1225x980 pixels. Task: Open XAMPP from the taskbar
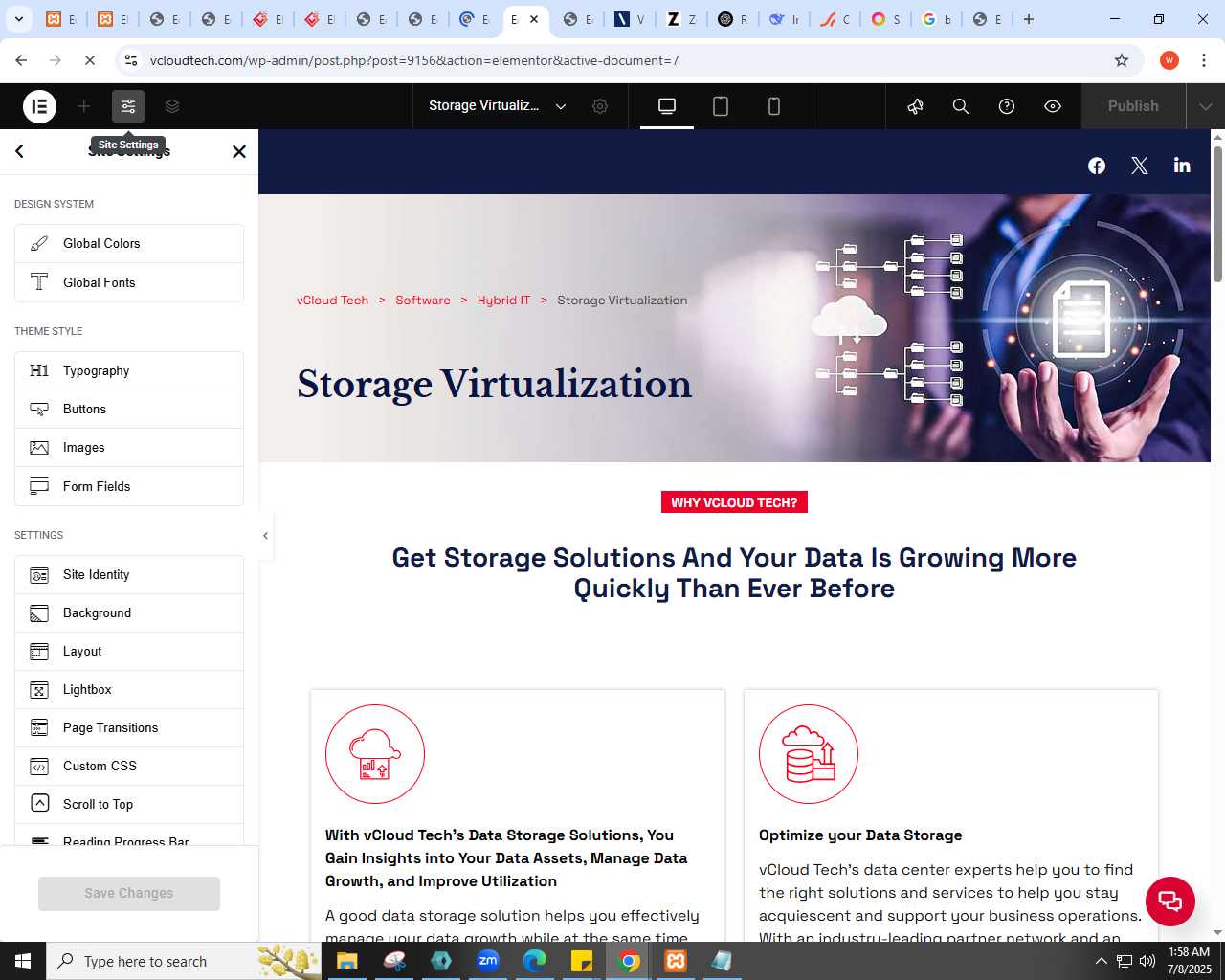(x=676, y=961)
